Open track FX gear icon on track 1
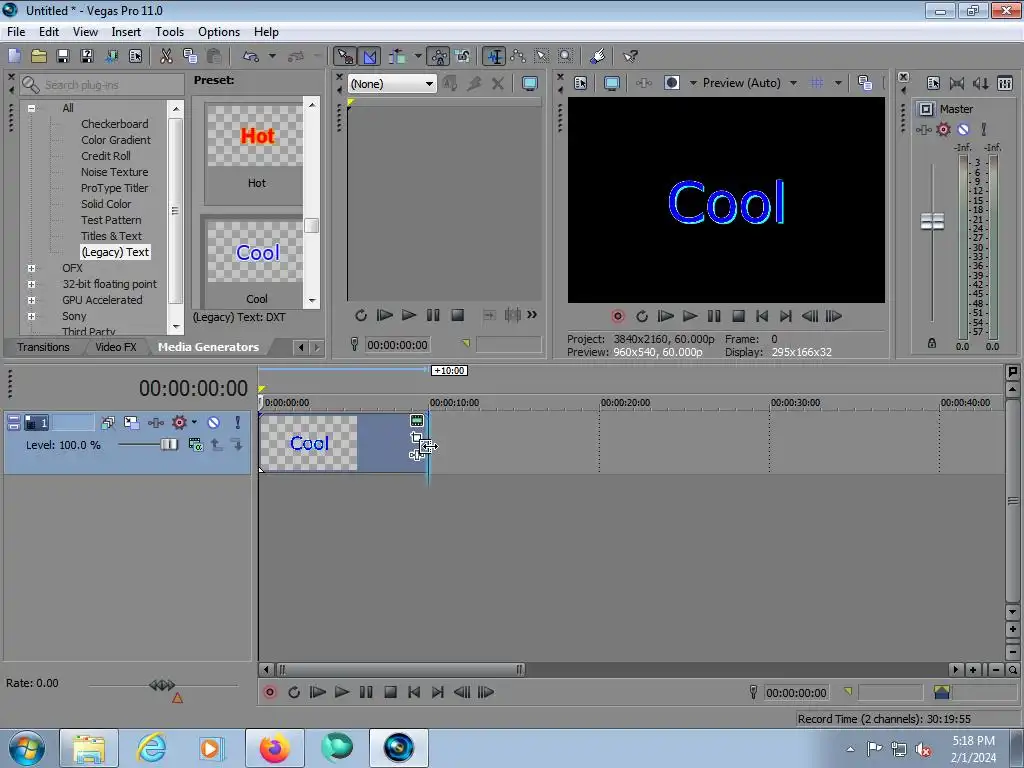 (x=179, y=423)
